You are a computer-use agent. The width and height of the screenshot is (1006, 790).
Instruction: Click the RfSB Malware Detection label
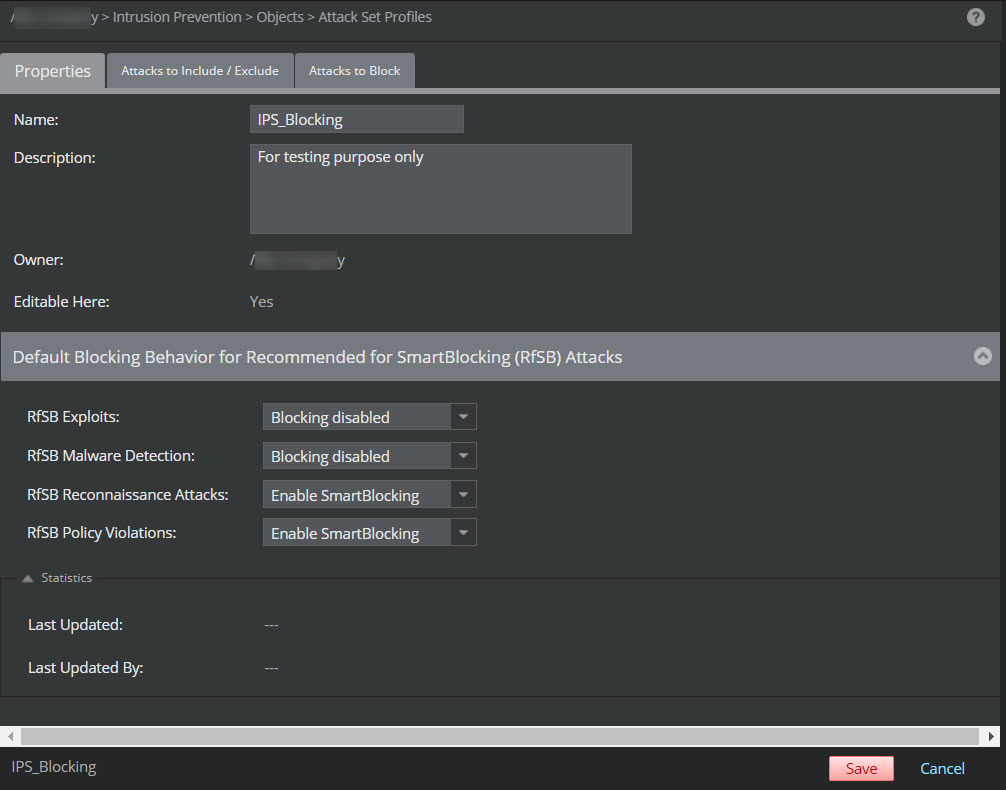pyautogui.click(x=111, y=456)
